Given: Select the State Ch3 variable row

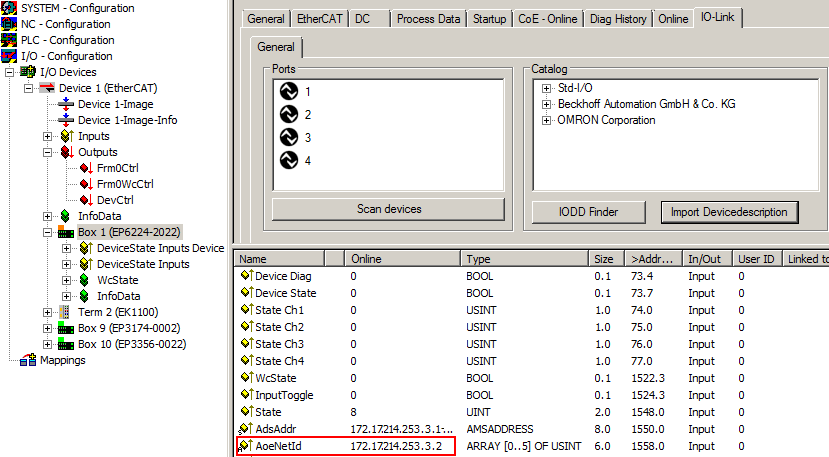Looking at the screenshot, I should click(x=532, y=344).
